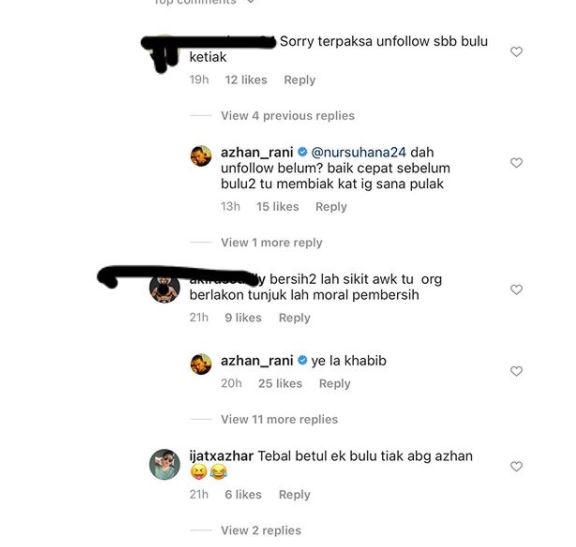576x547 pixels.
Task: Like azhan_rani's 'ye la khabib' reply heart
Action: (x=516, y=371)
